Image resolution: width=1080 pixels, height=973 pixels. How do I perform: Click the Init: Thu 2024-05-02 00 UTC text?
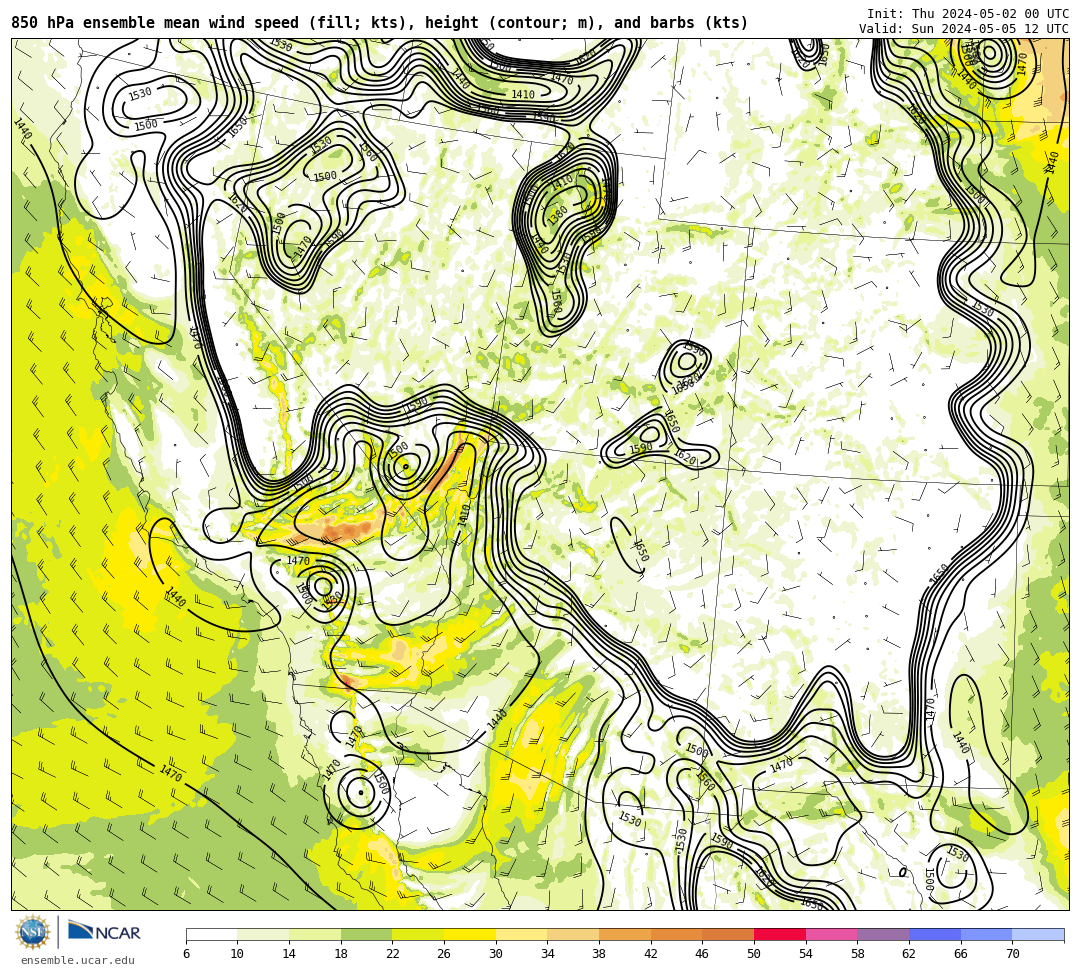point(968,14)
